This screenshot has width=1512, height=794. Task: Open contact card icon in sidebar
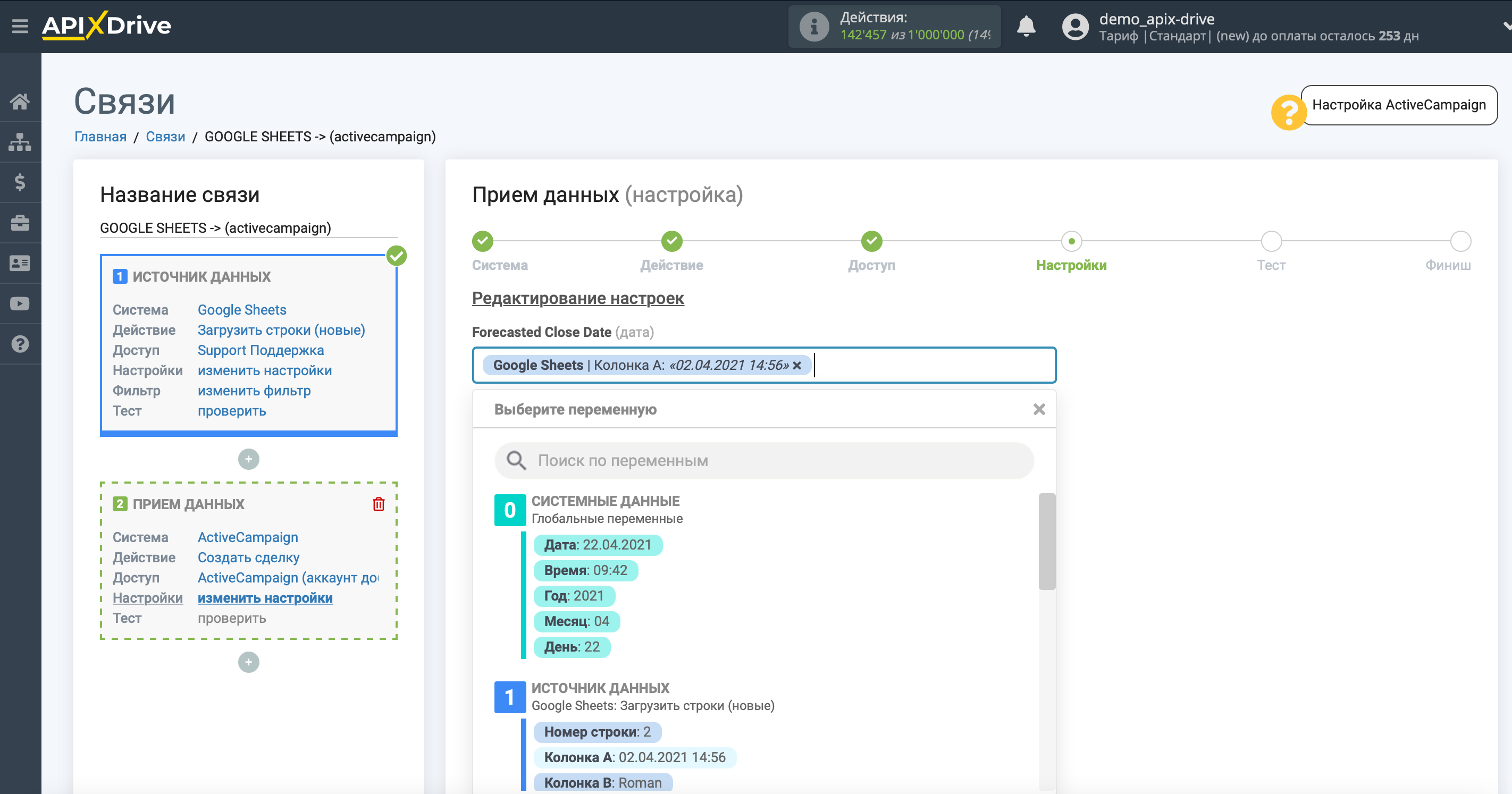point(20,264)
